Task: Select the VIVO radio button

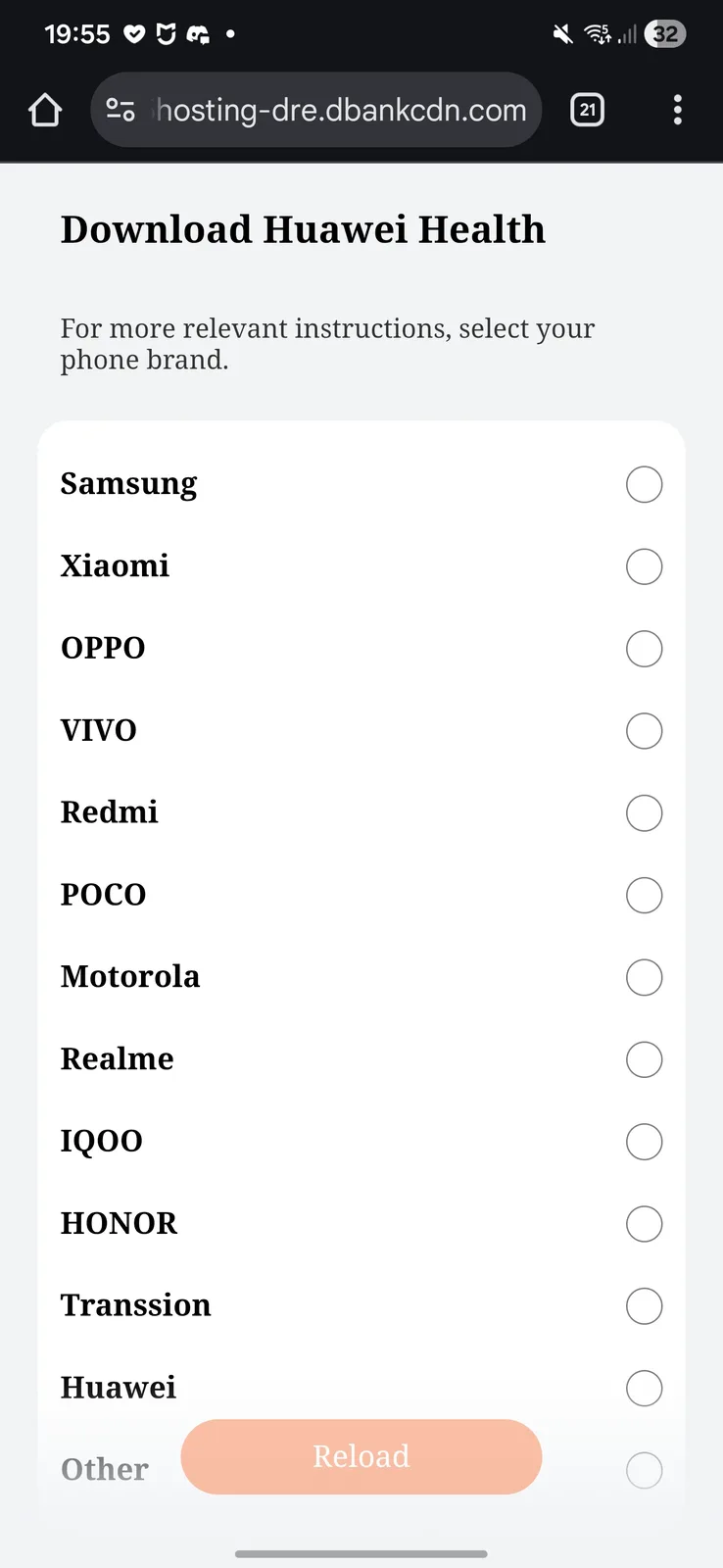Action: pos(644,731)
